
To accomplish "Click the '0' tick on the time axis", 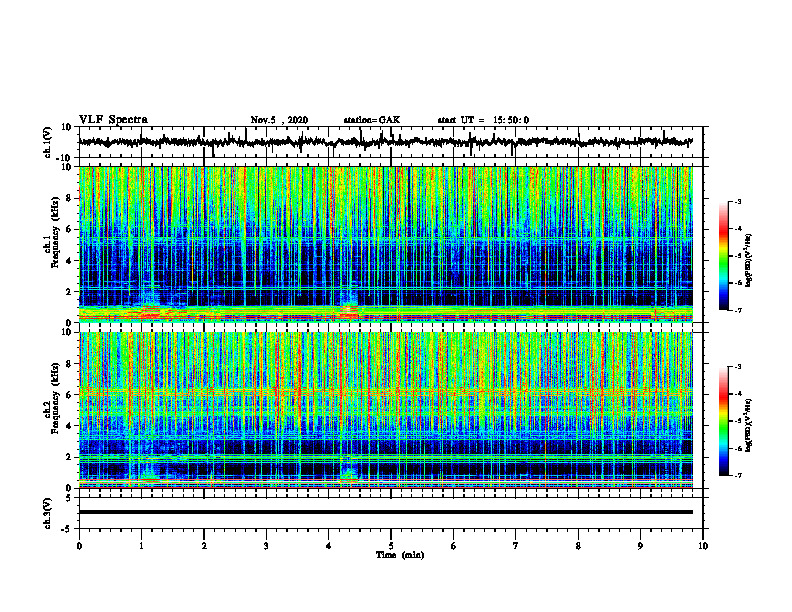I will click(79, 546).
